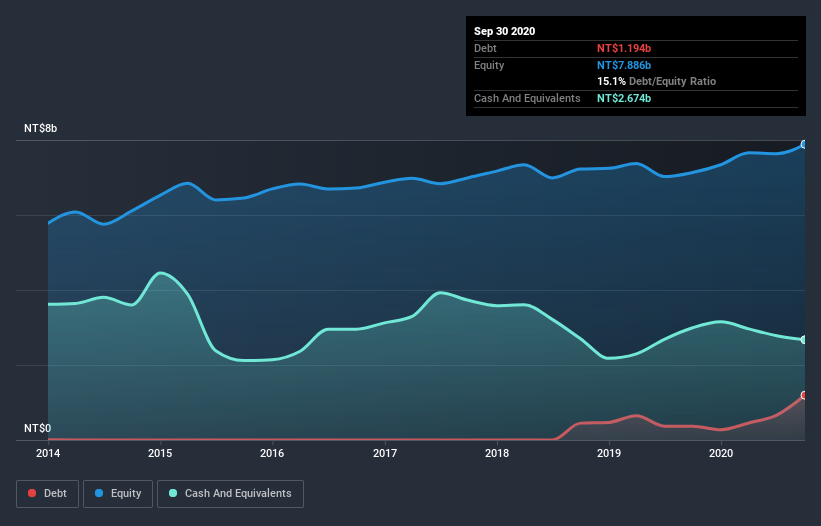Click the Cash And Equivalents label in tooltip
Screen dimensions: 821x526
(527, 98)
